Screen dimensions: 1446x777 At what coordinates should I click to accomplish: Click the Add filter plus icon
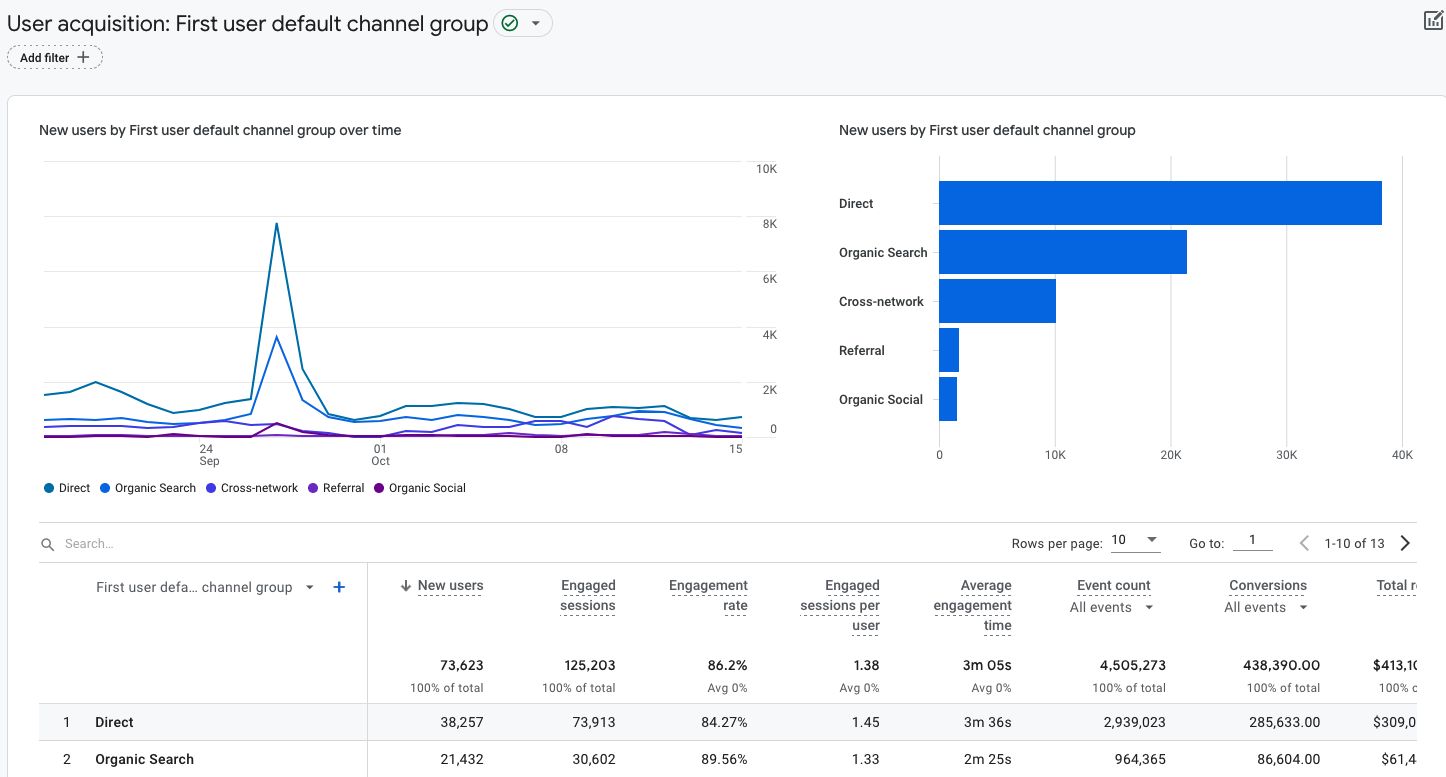[82, 57]
